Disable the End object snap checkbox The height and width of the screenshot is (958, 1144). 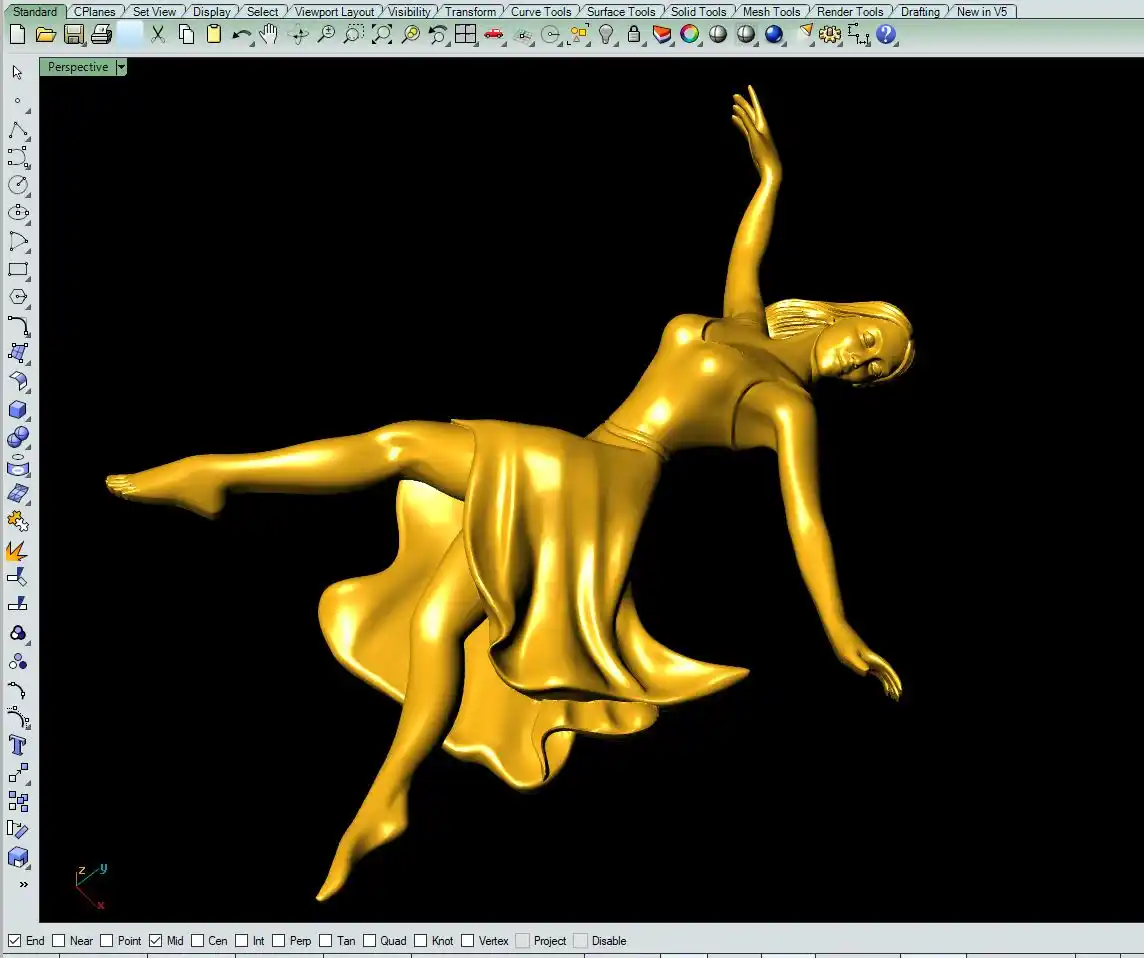[15, 941]
